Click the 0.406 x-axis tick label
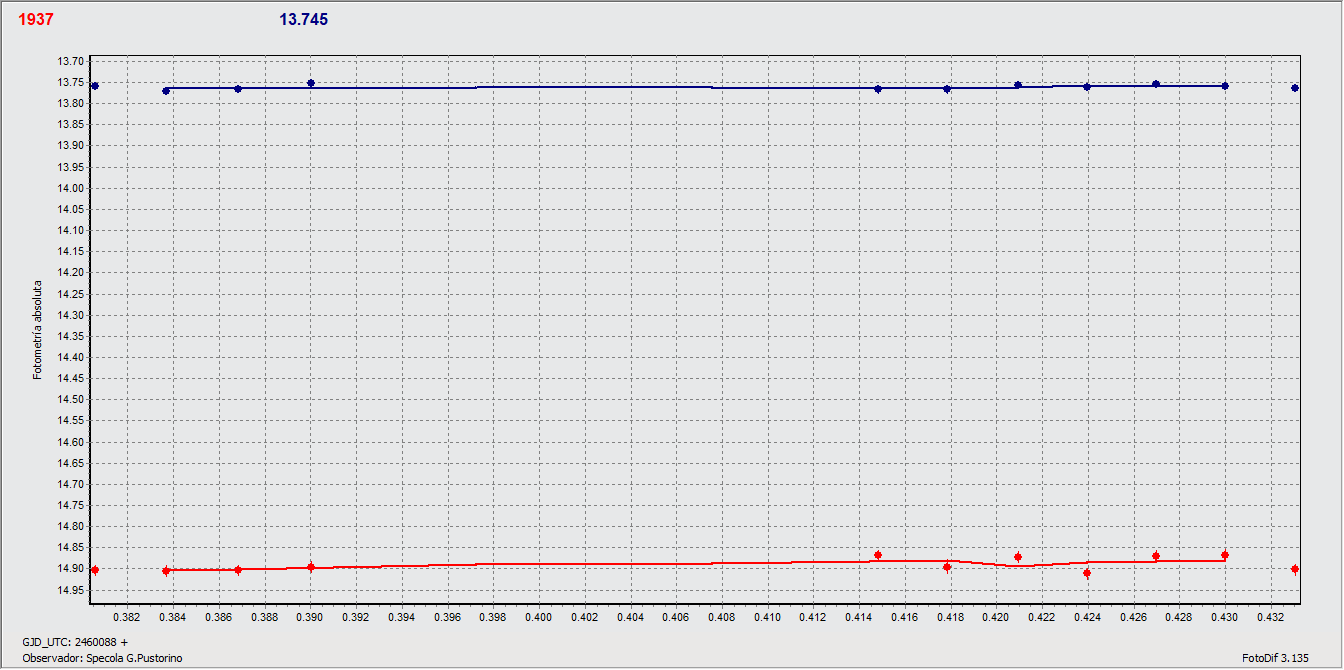 [676, 618]
